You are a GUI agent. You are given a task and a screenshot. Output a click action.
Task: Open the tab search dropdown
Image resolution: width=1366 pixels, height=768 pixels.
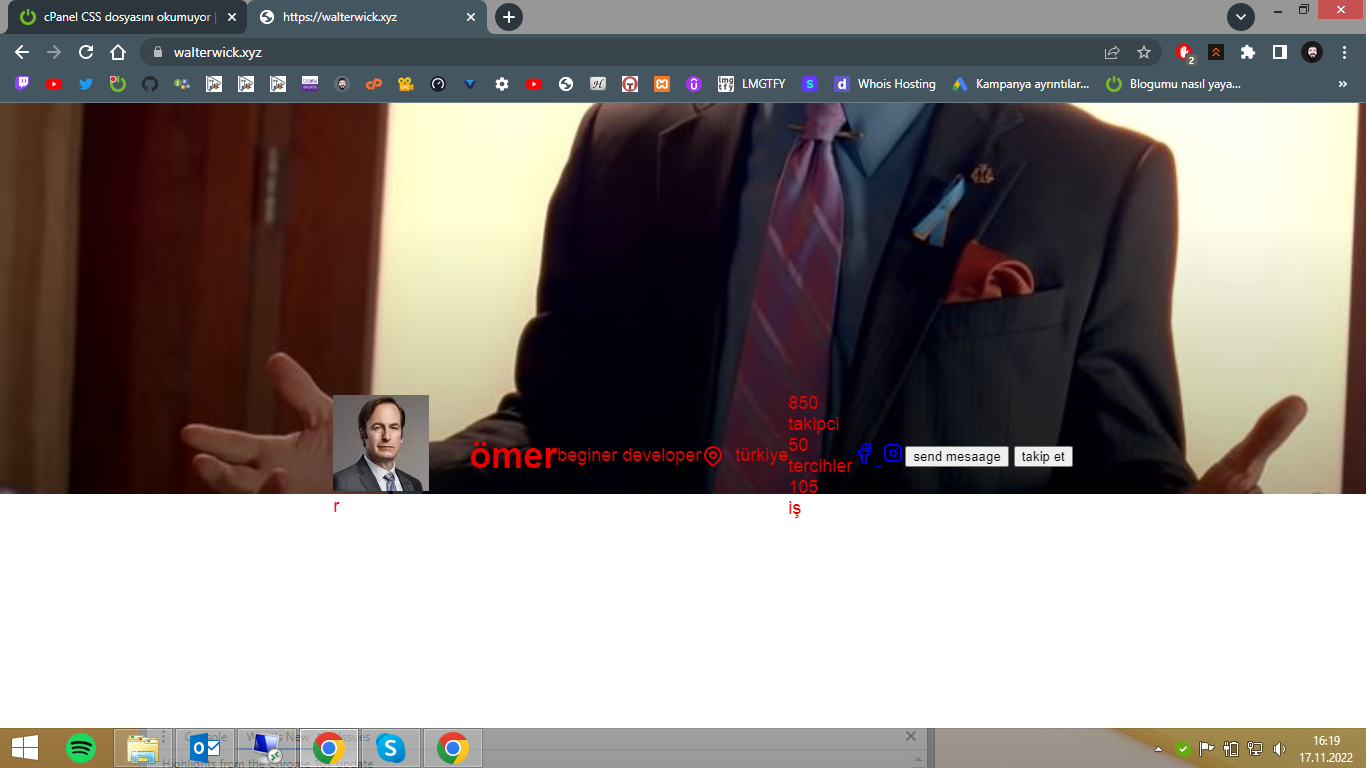[x=1241, y=16]
